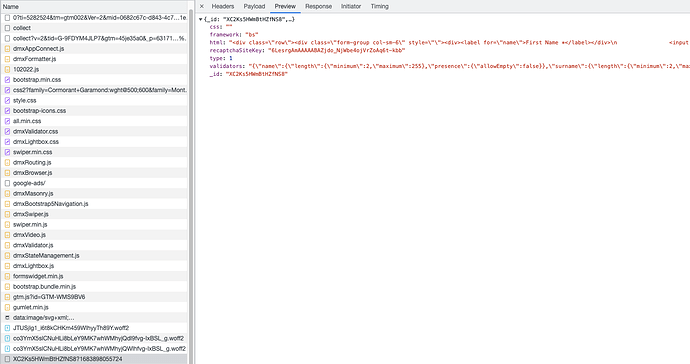This screenshot has height=364, width=690.
Task: Click the style.css stylesheet file icon
Action: (x=7, y=100)
